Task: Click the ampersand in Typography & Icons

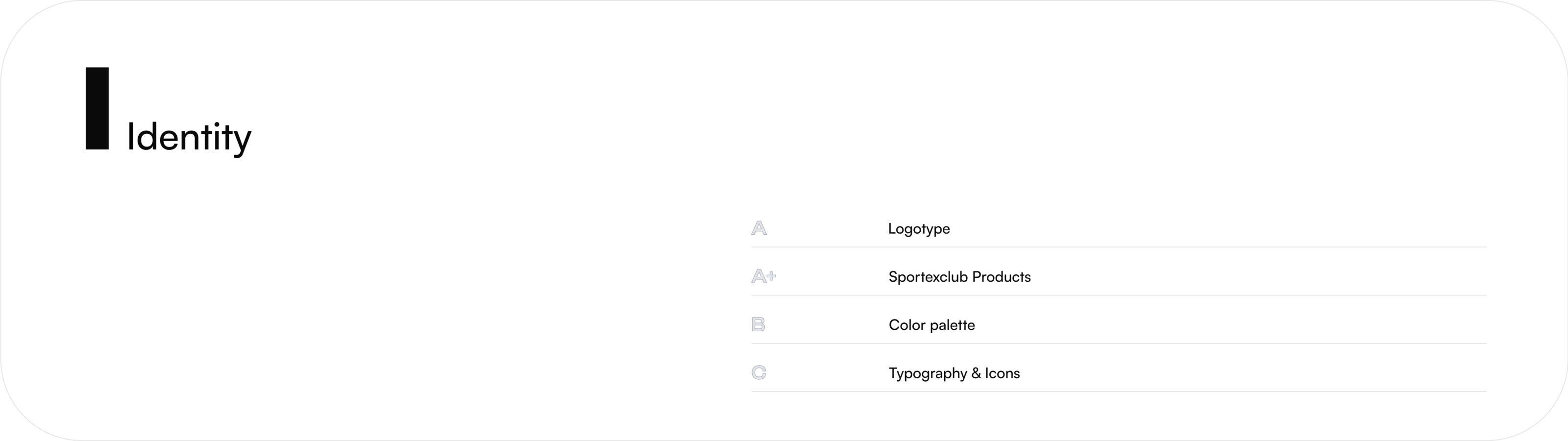Action: click(976, 373)
